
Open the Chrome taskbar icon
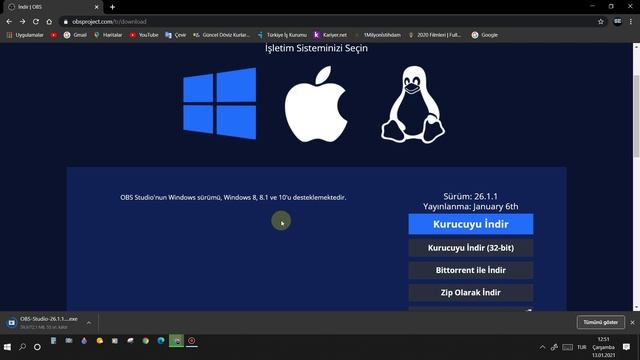click(x=146, y=340)
